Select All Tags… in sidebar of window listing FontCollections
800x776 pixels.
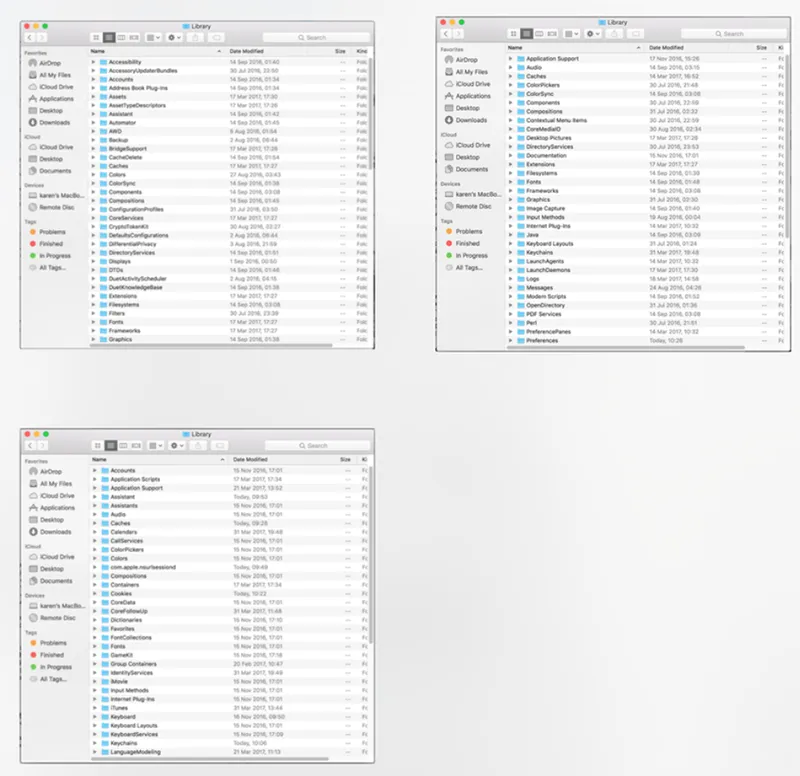coord(53,679)
